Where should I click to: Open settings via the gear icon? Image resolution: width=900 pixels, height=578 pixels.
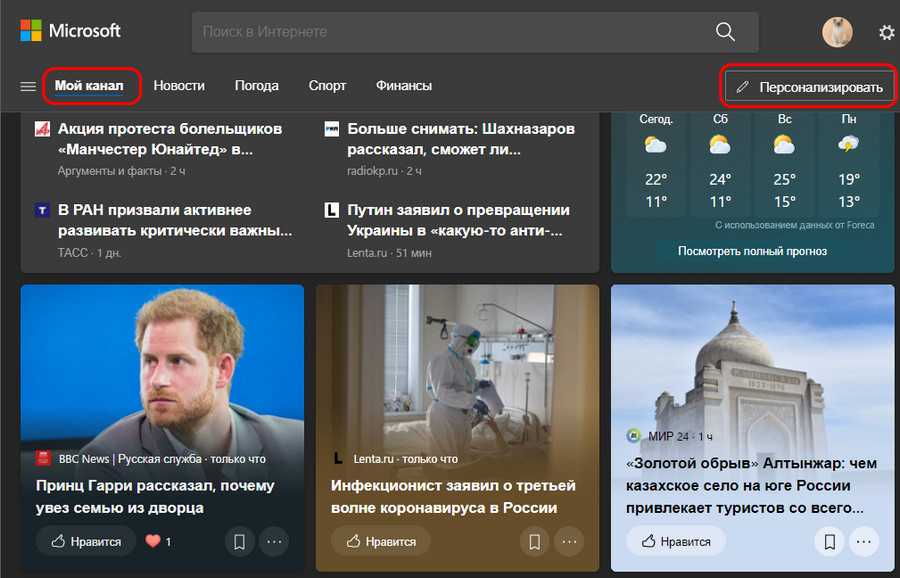pos(887,32)
